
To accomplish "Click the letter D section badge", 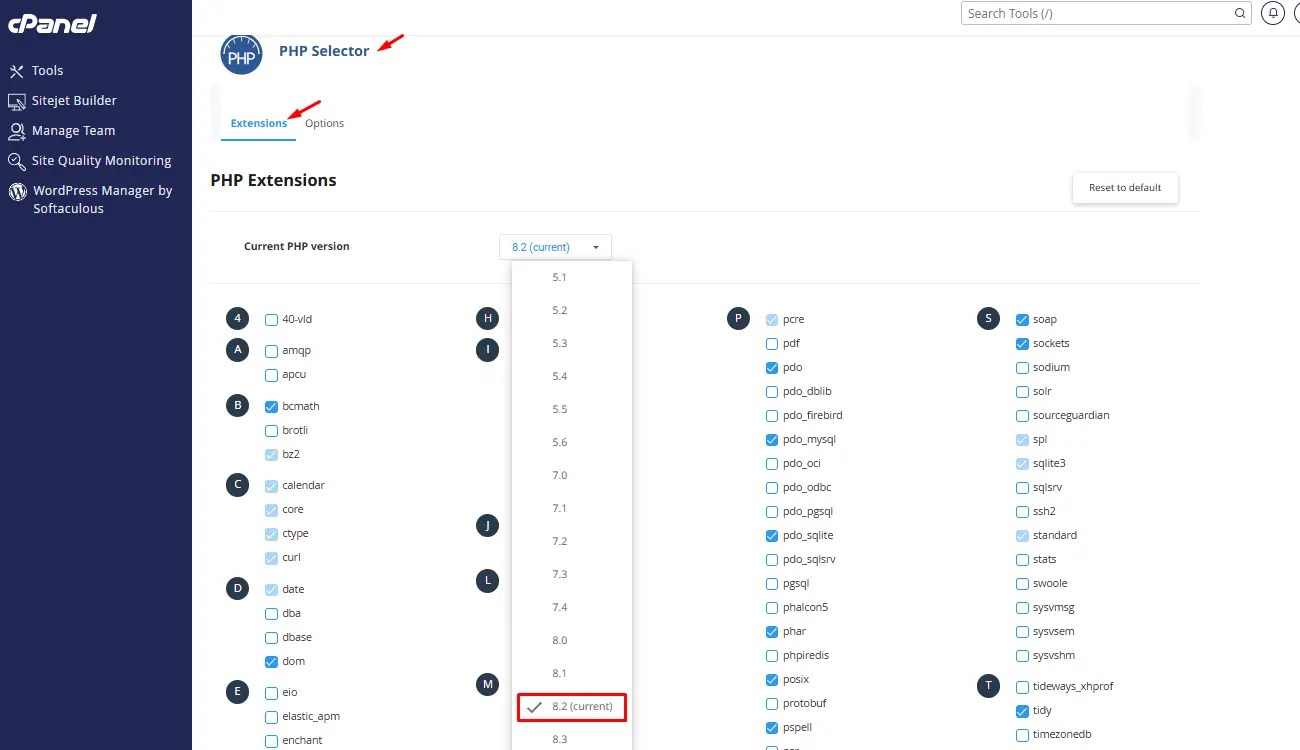I will [237, 588].
